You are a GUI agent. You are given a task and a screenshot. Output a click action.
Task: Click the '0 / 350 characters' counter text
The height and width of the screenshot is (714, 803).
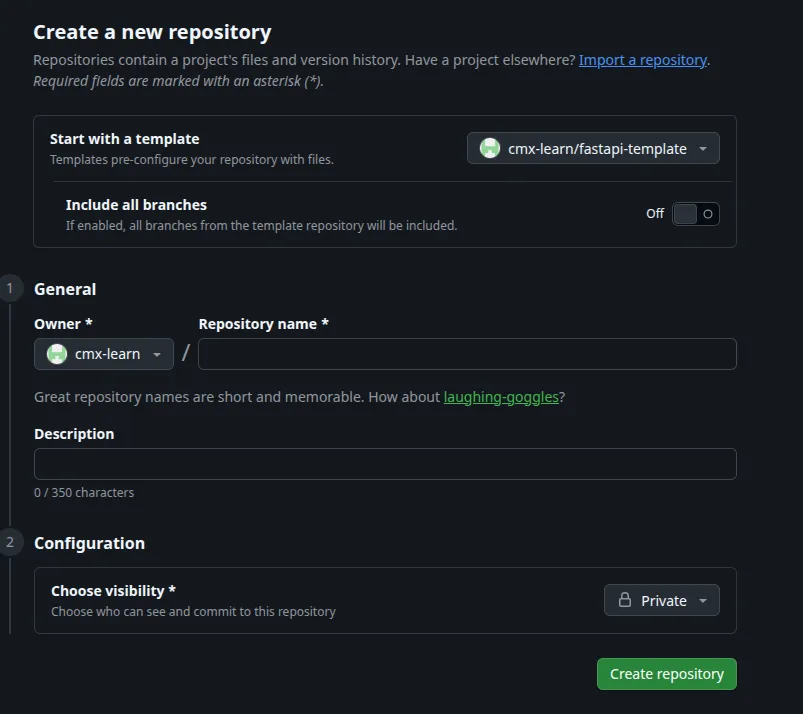(84, 493)
